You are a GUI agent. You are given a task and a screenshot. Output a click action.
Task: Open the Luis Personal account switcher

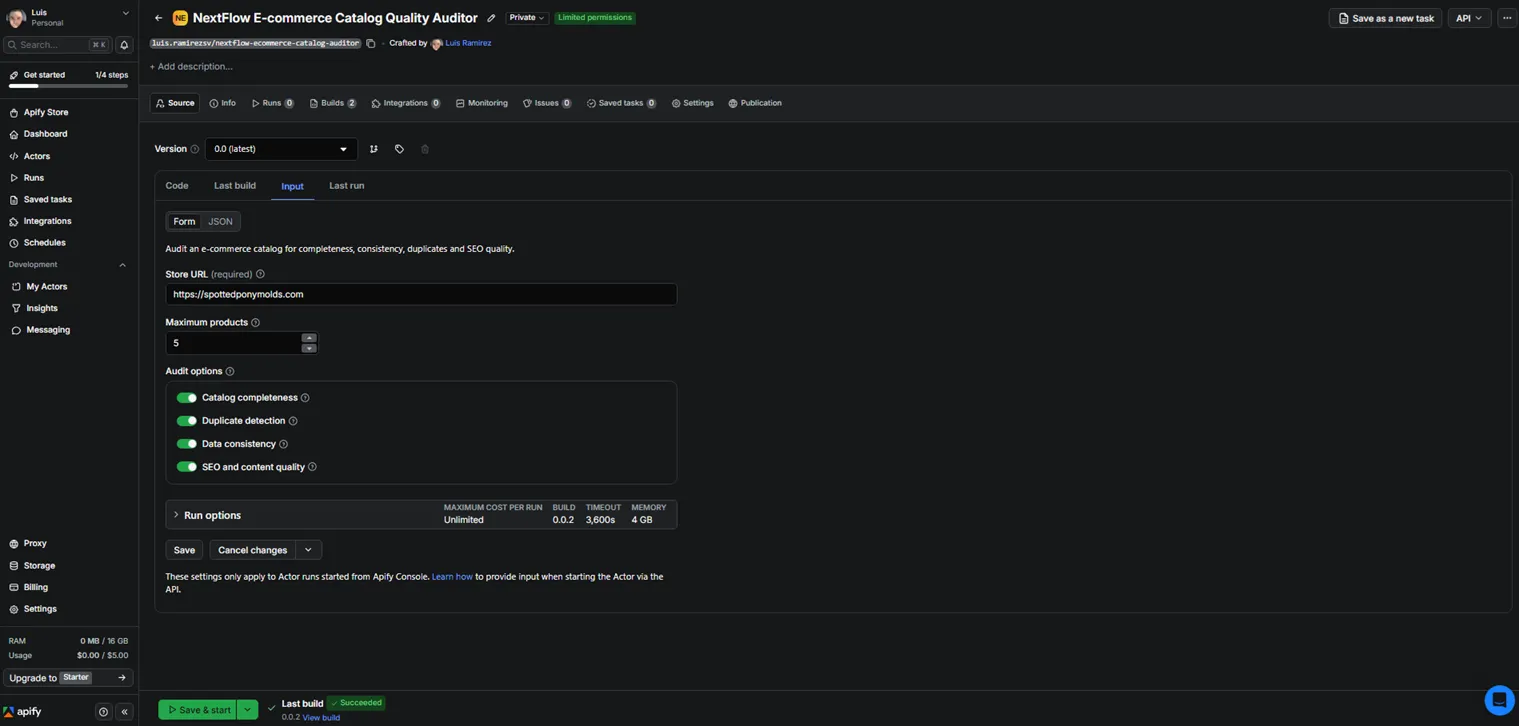[x=69, y=17]
